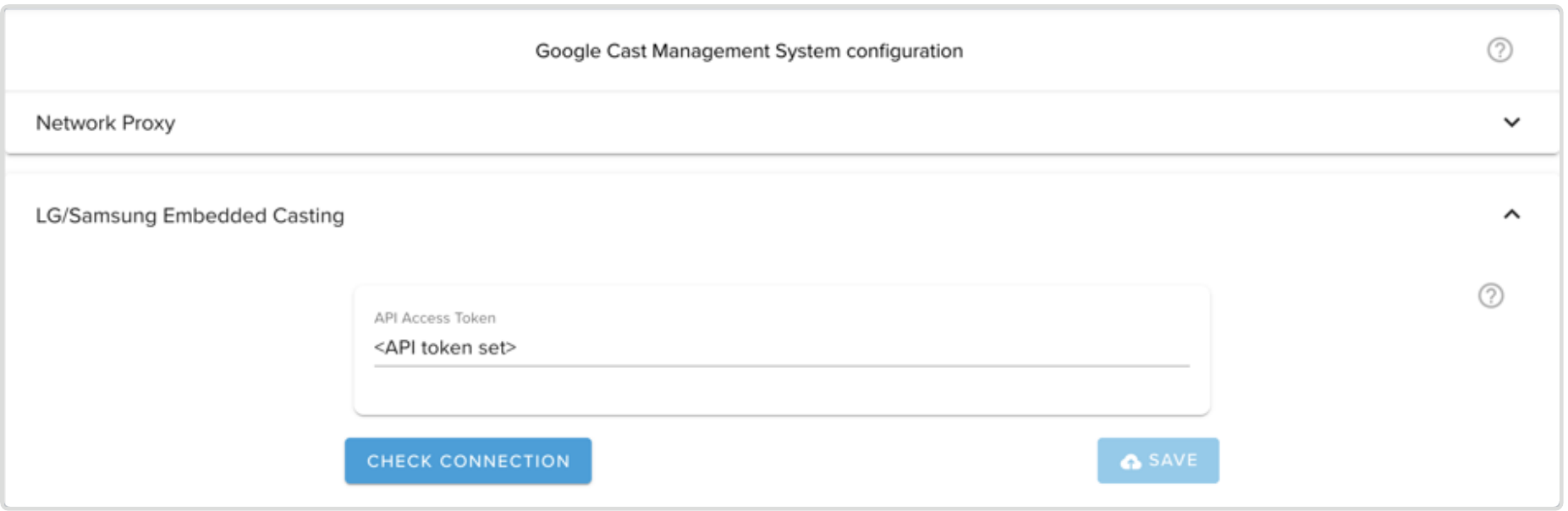Show help tooltip in the page header

(1499, 50)
